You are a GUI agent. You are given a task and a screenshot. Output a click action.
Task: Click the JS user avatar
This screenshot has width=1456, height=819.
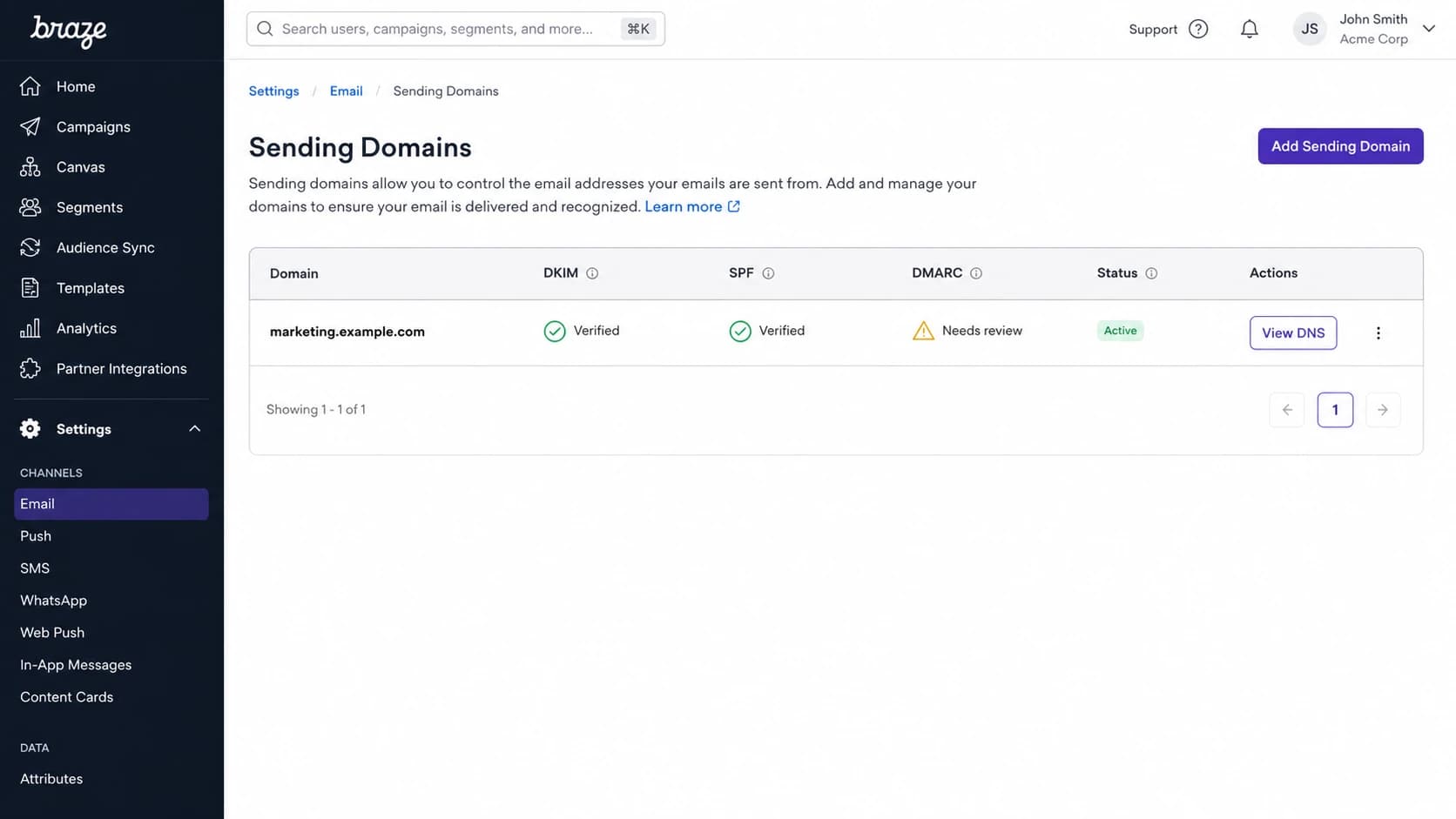pos(1310,29)
